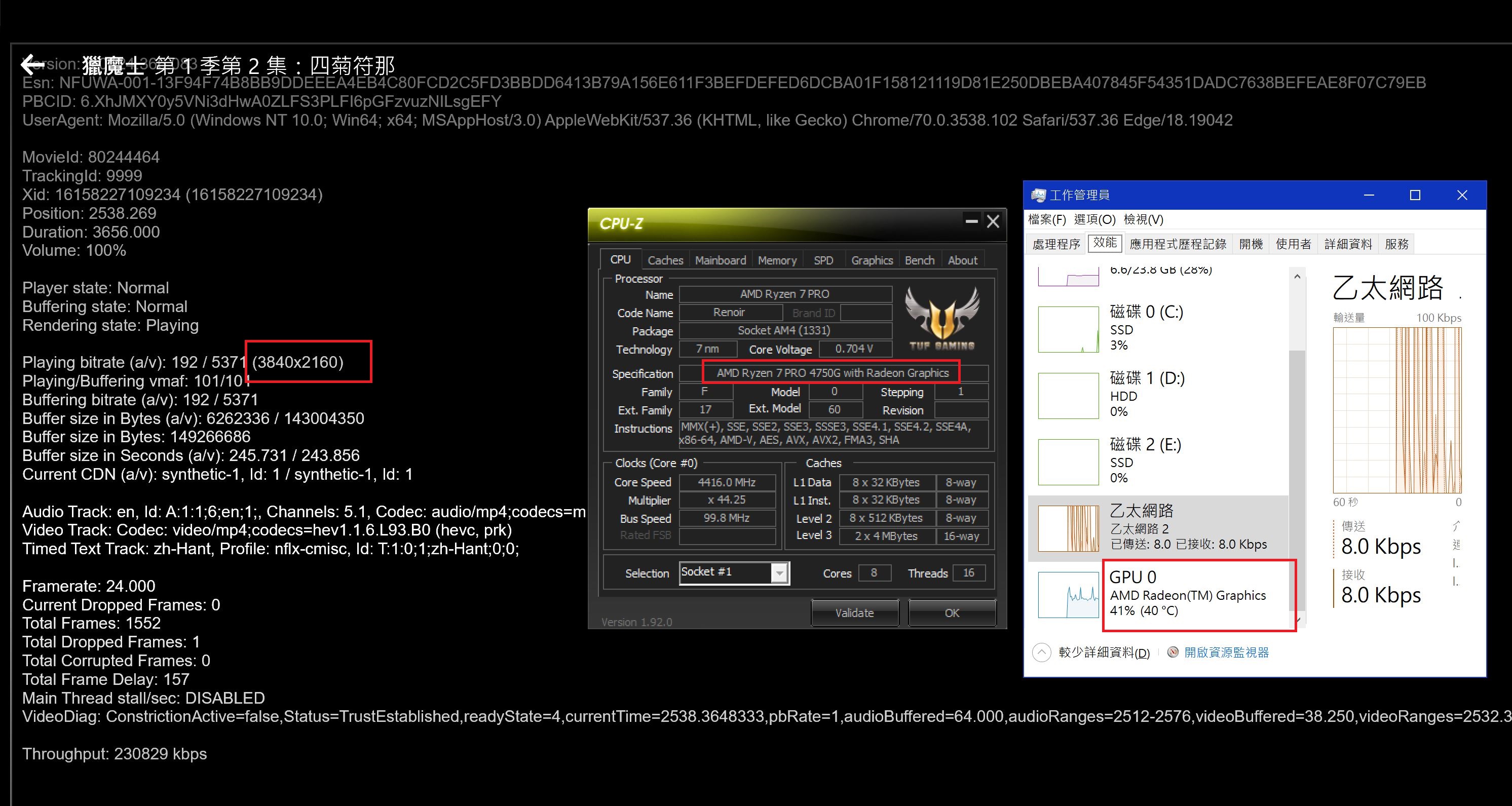This screenshot has height=806, width=1512.
Task: Click the Framerate: 24.000 line
Action: [89, 586]
